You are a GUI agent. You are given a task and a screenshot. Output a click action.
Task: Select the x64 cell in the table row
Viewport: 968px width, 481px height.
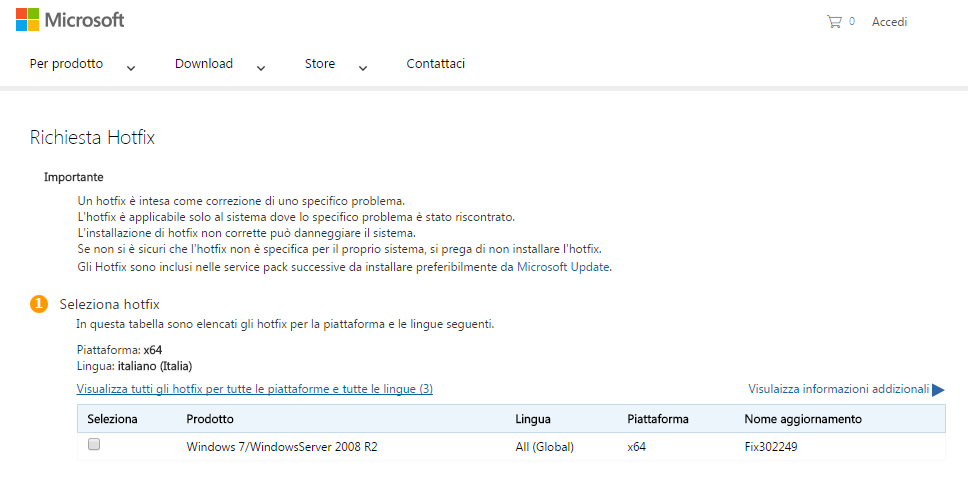pos(636,447)
